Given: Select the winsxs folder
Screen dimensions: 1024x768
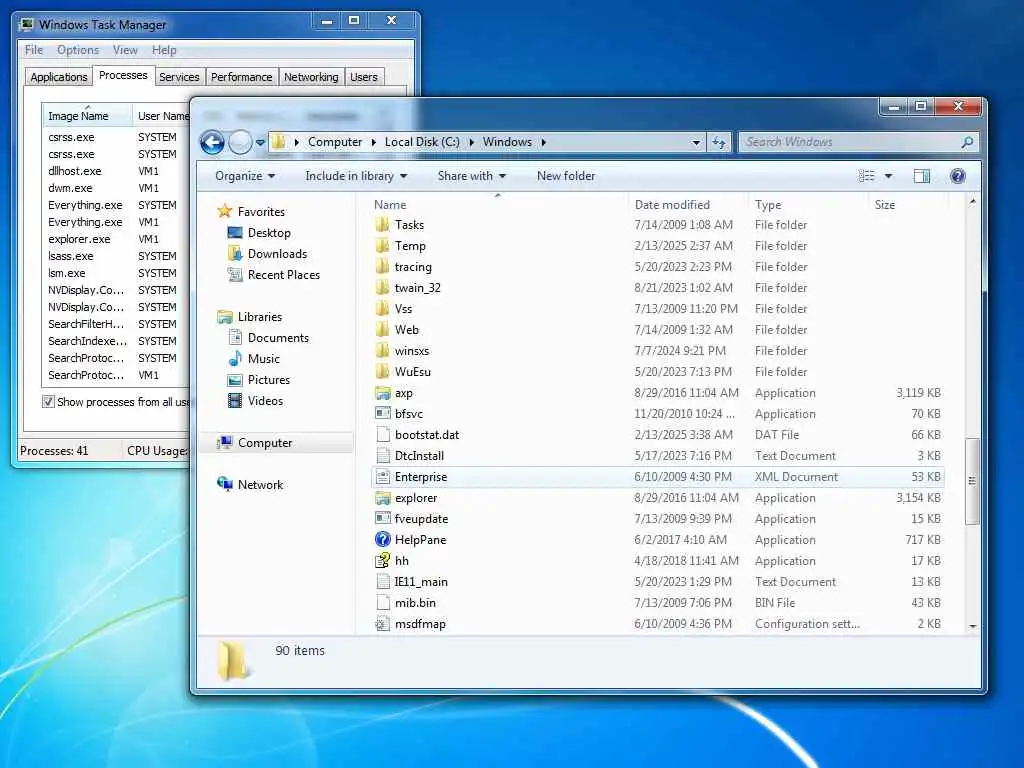Looking at the screenshot, I should pos(411,351).
